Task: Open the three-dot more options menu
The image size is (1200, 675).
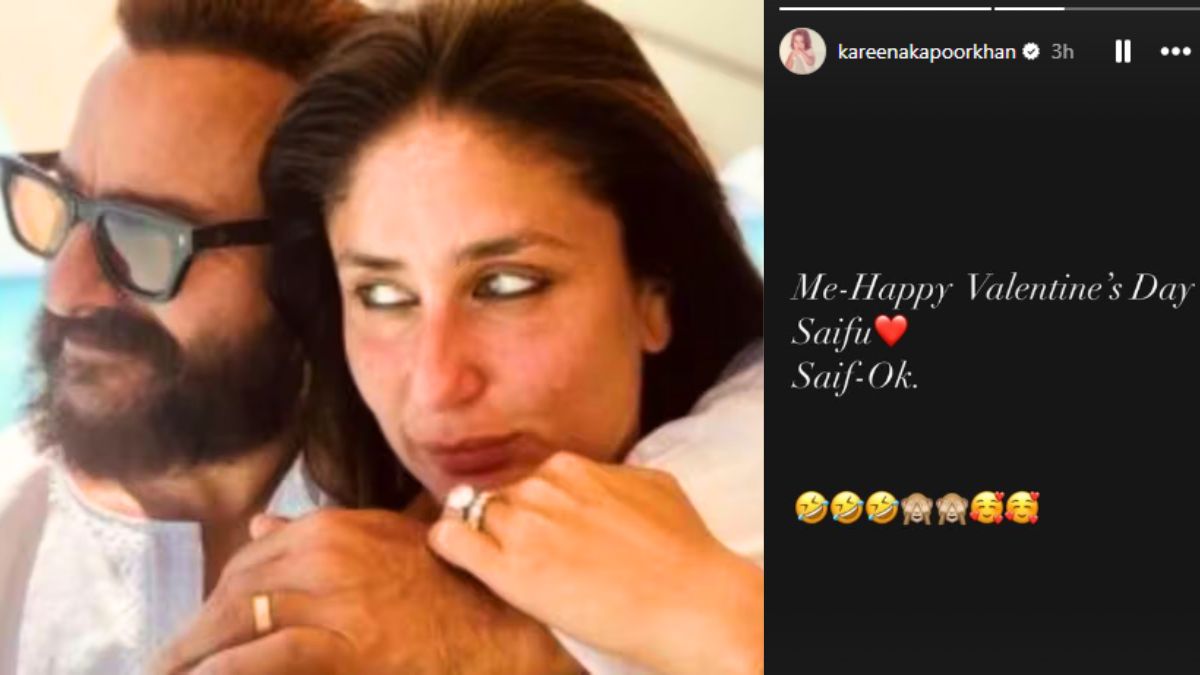Action: point(1175,52)
